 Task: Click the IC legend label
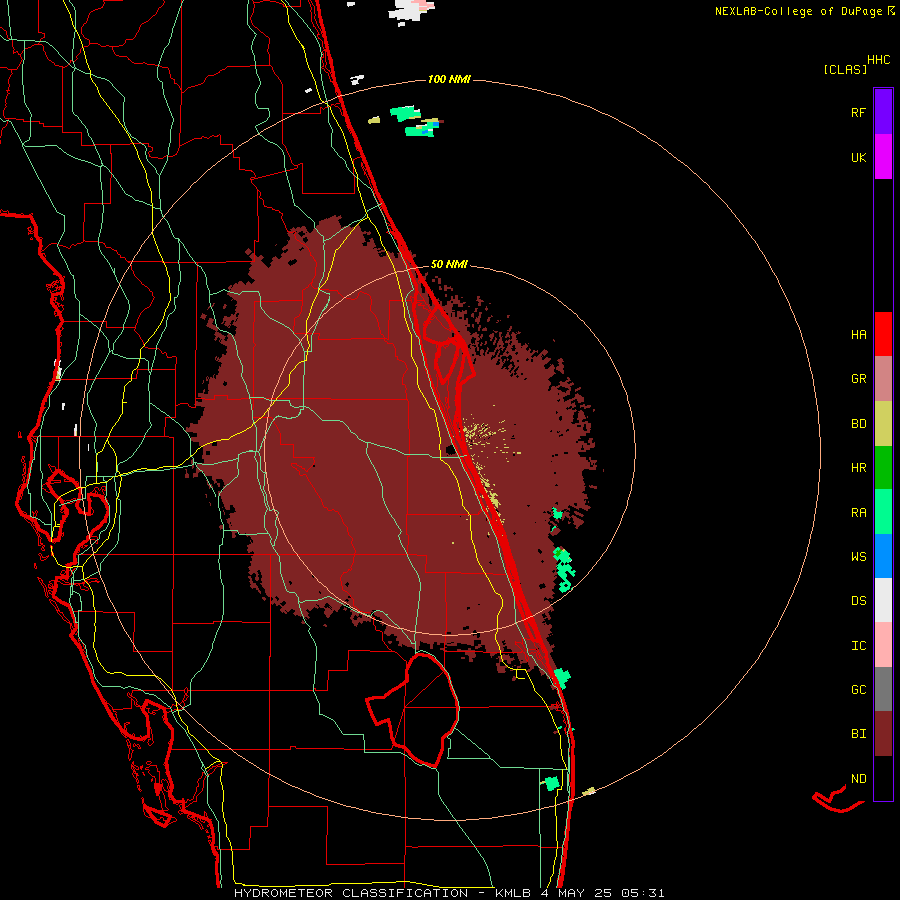(x=858, y=645)
